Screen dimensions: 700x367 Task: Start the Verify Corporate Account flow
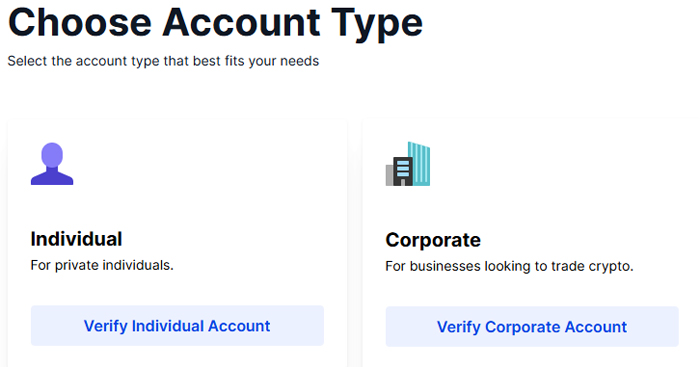click(x=532, y=327)
